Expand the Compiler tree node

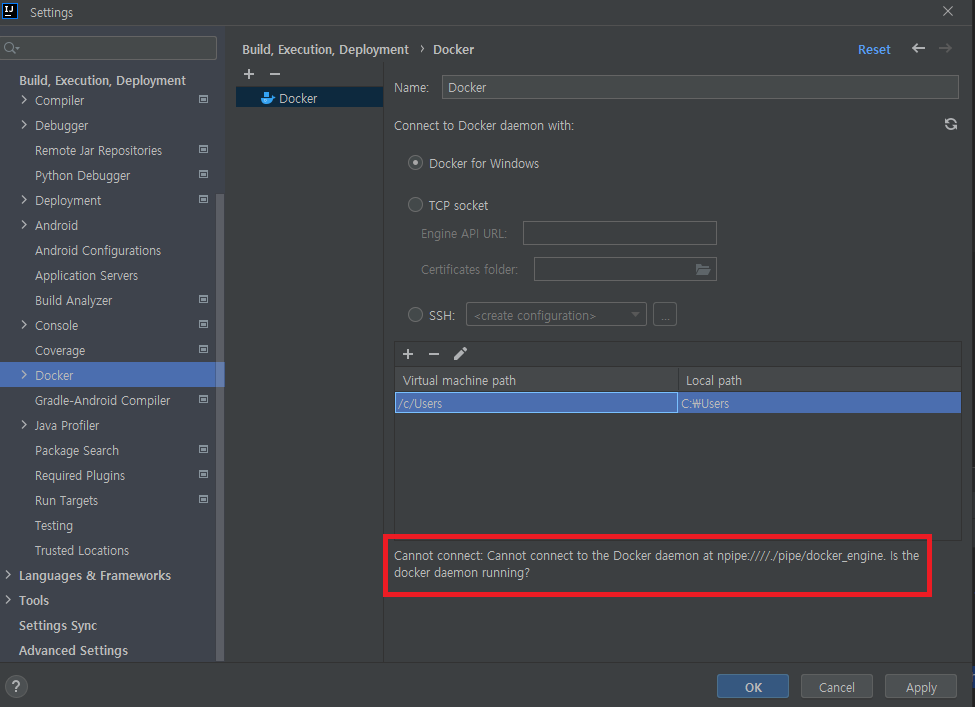pyautogui.click(x=24, y=99)
